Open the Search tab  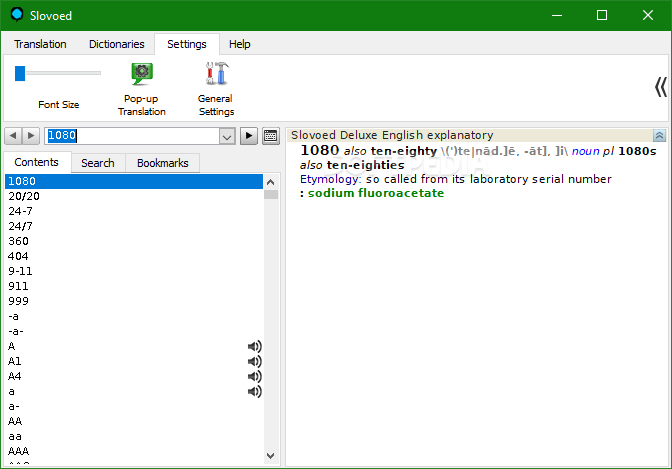pyautogui.click(x=98, y=163)
